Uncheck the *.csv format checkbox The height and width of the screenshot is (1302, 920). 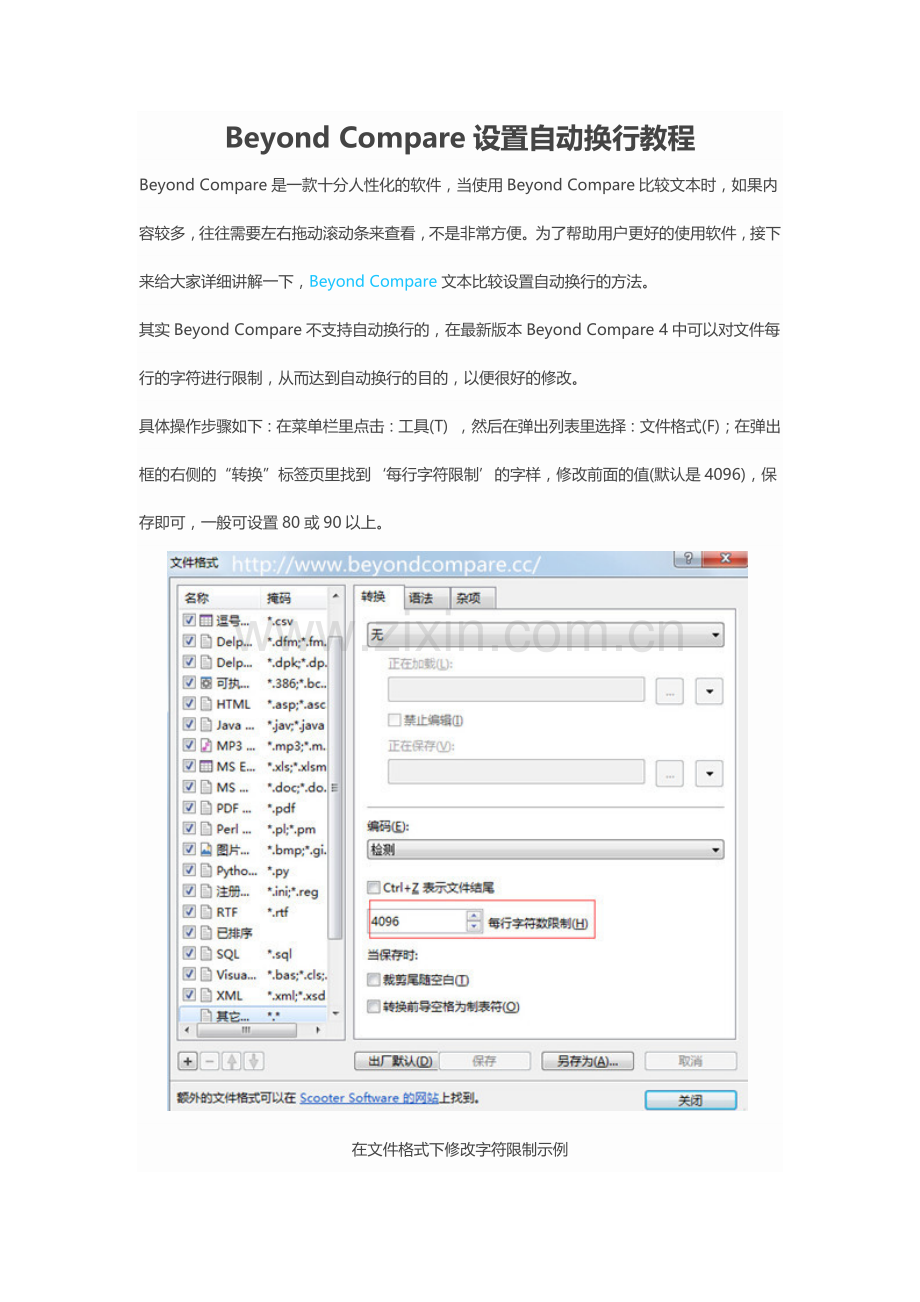[x=189, y=621]
